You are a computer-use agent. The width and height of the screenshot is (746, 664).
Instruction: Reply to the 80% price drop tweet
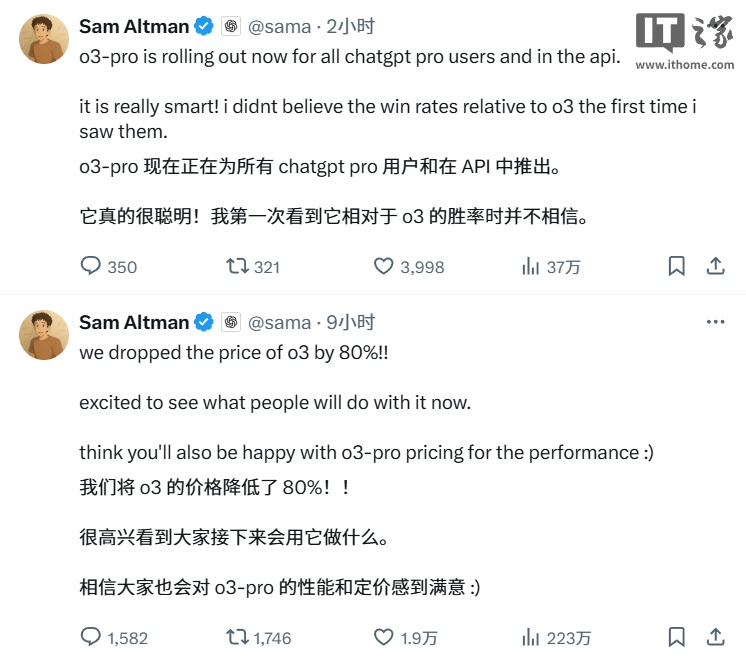91,637
